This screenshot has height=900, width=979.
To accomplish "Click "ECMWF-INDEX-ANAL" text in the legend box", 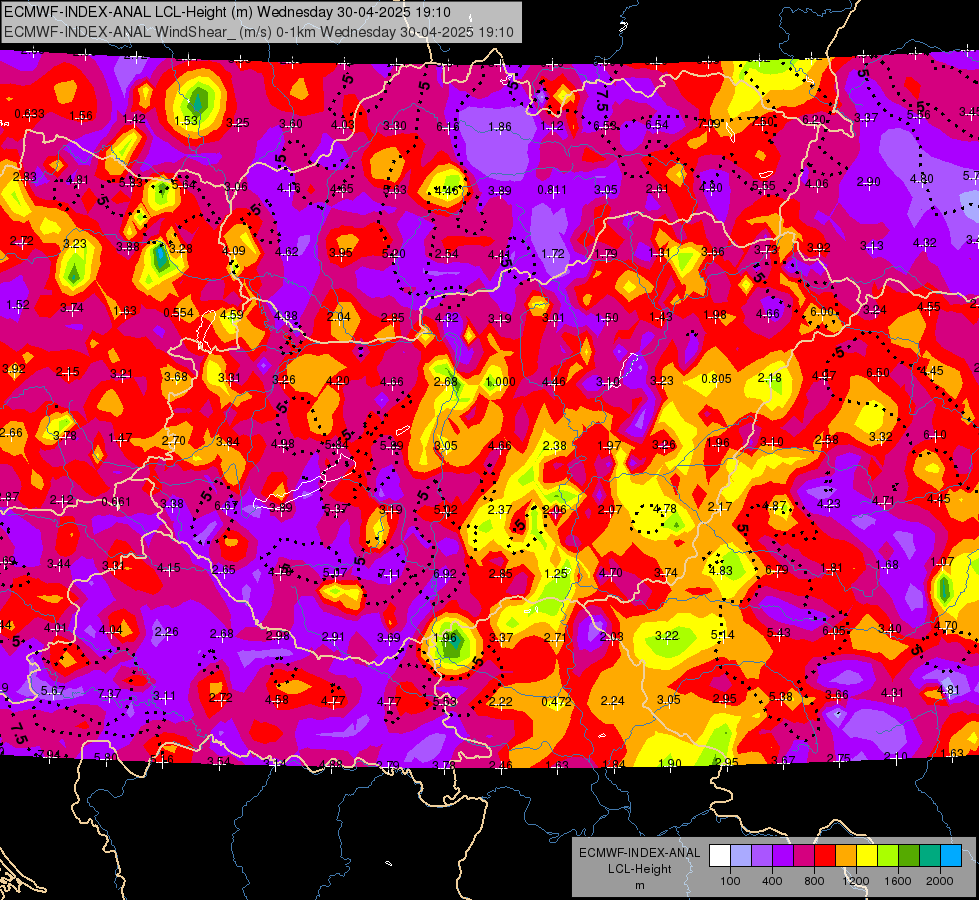I will click(x=639, y=853).
